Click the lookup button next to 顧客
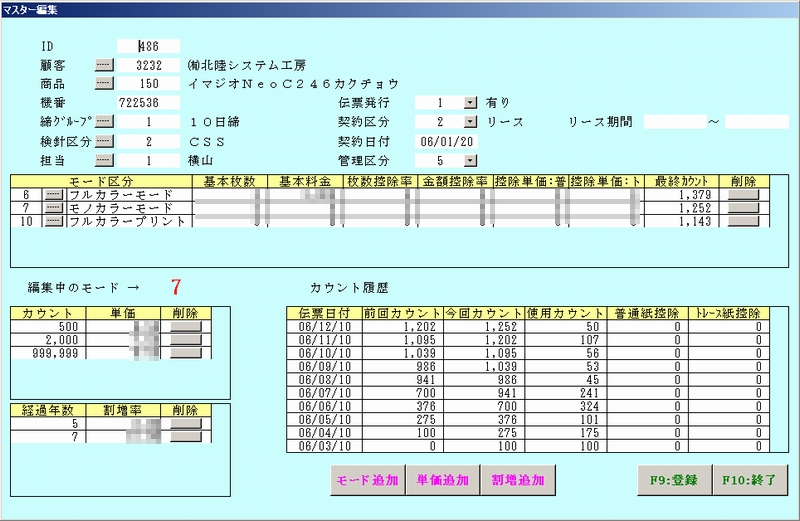 (105, 65)
